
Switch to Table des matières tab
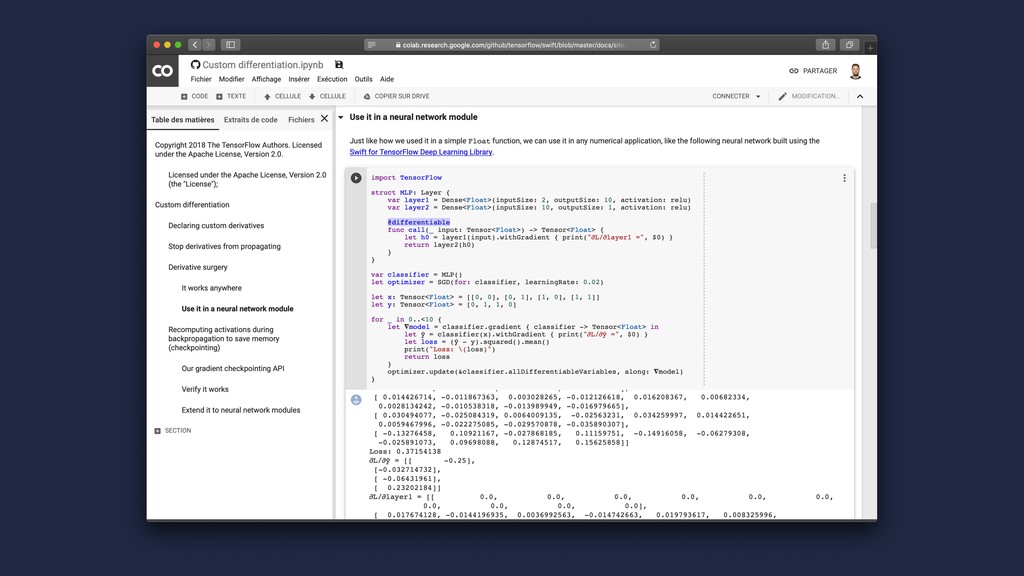pos(183,120)
